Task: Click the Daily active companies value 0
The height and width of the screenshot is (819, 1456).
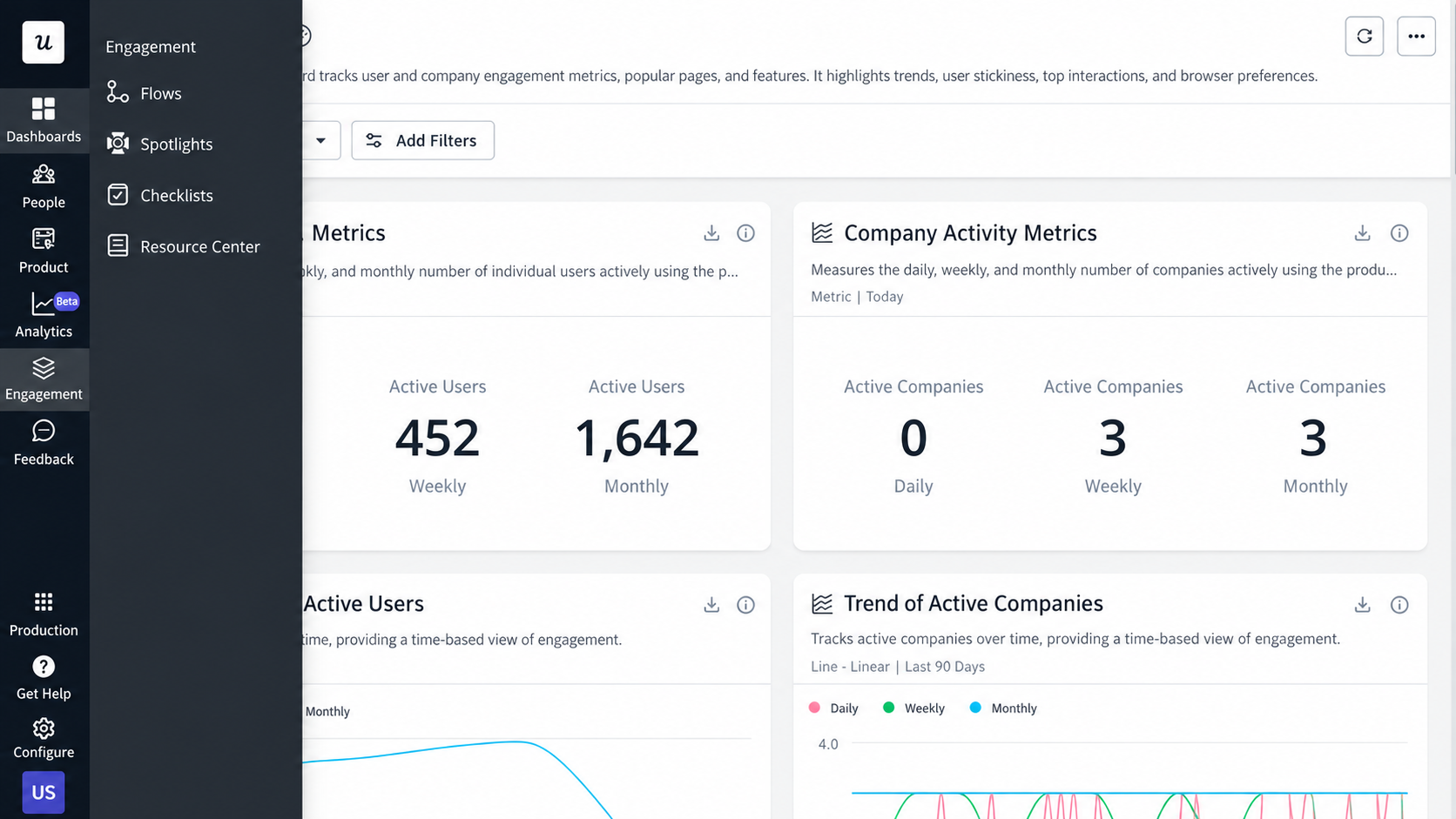Action: point(913,438)
